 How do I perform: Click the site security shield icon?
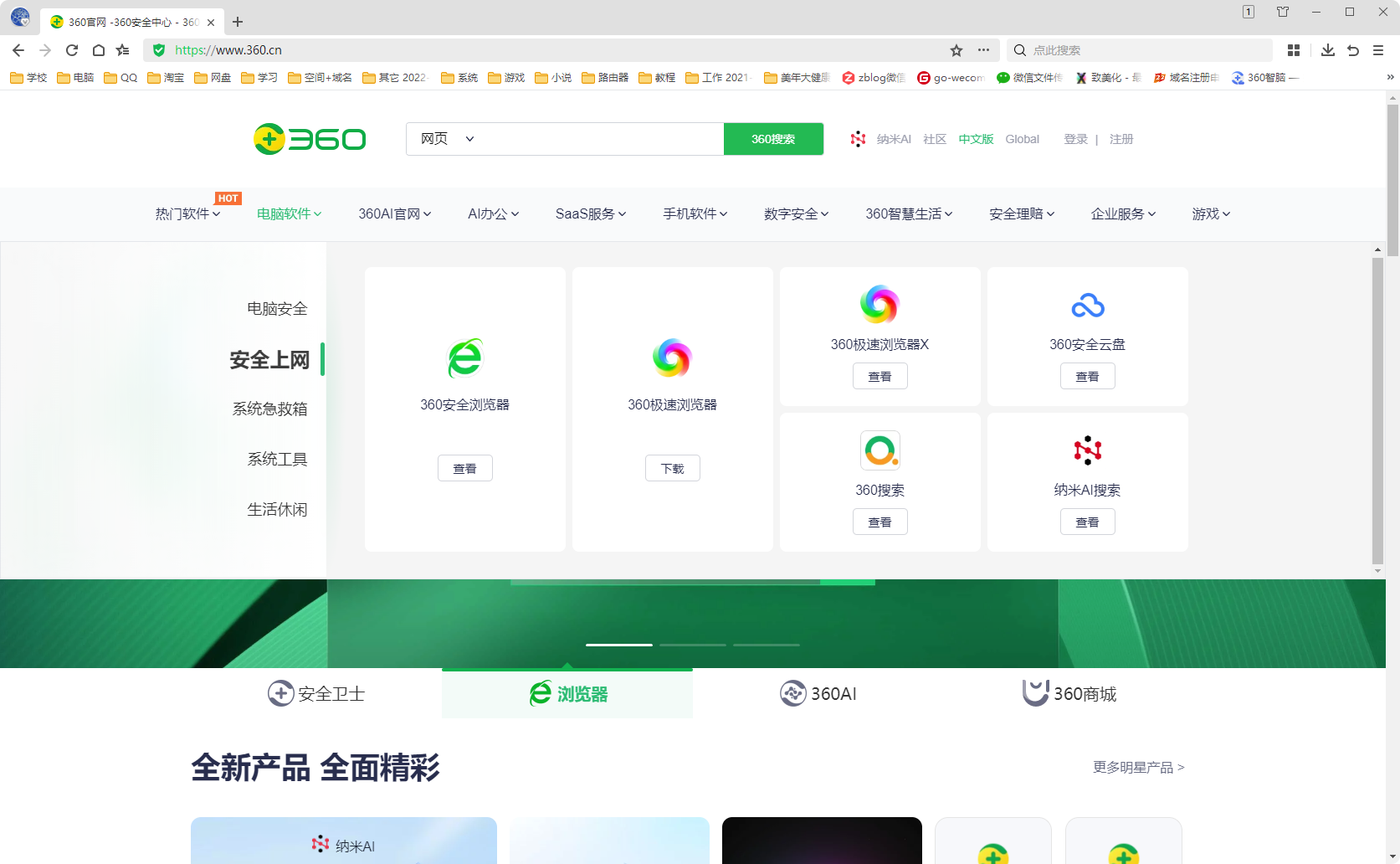pos(159,50)
